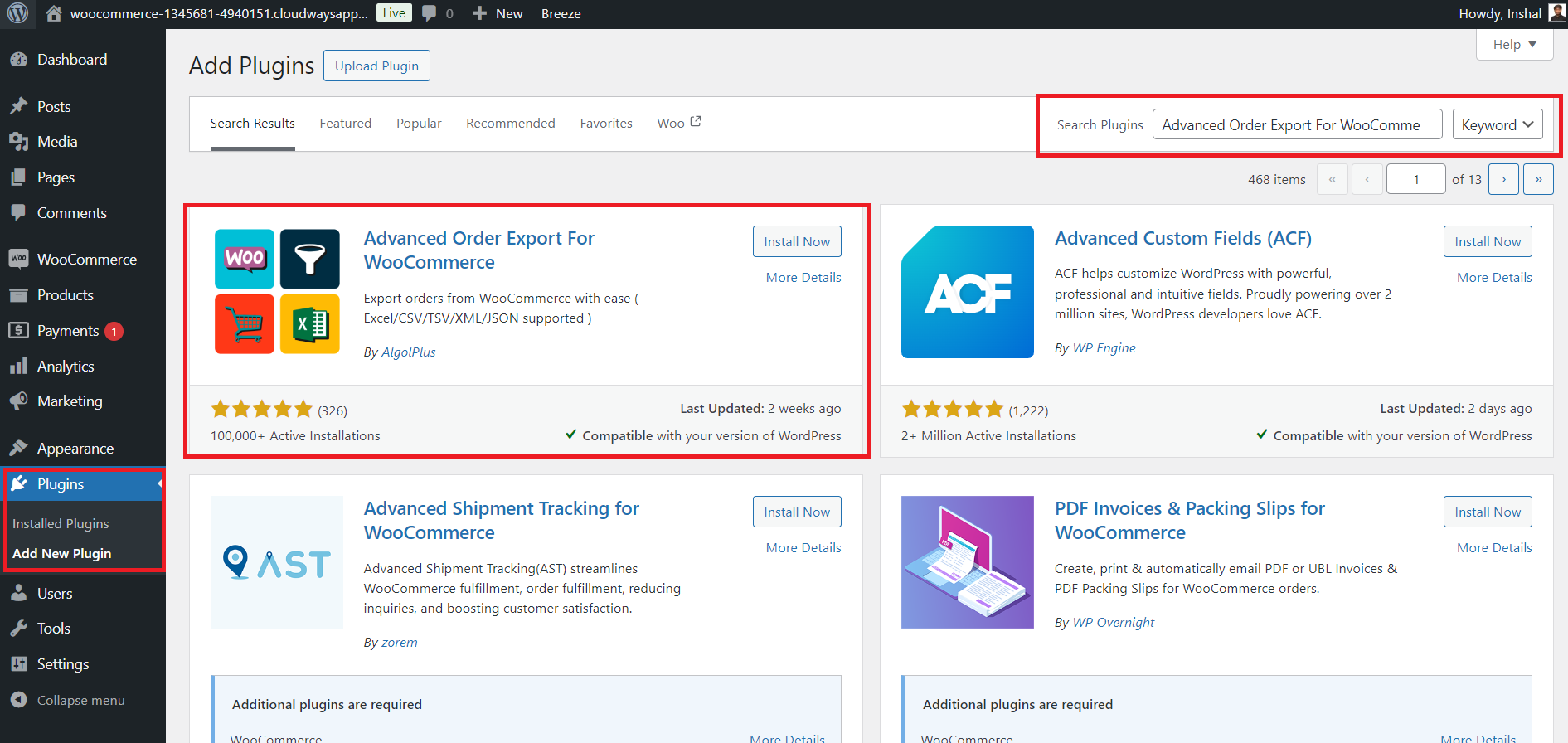Switch to the Search Results tab

(x=253, y=123)
